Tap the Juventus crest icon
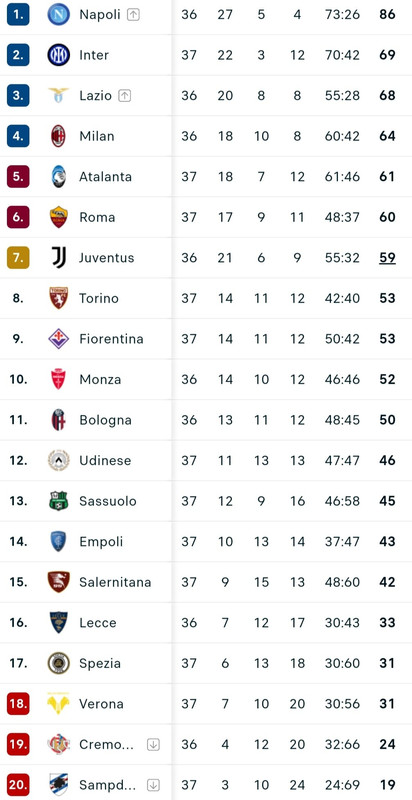412x800 pixels. coord(59,258)
